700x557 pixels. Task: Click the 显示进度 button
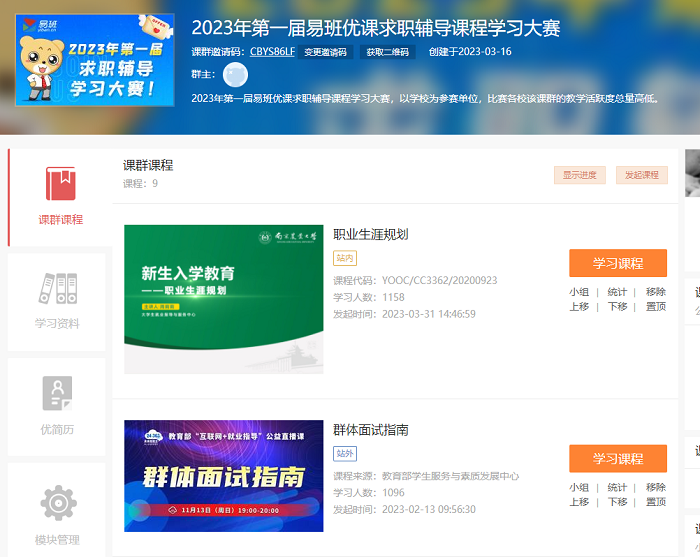[x=579, y=175]
